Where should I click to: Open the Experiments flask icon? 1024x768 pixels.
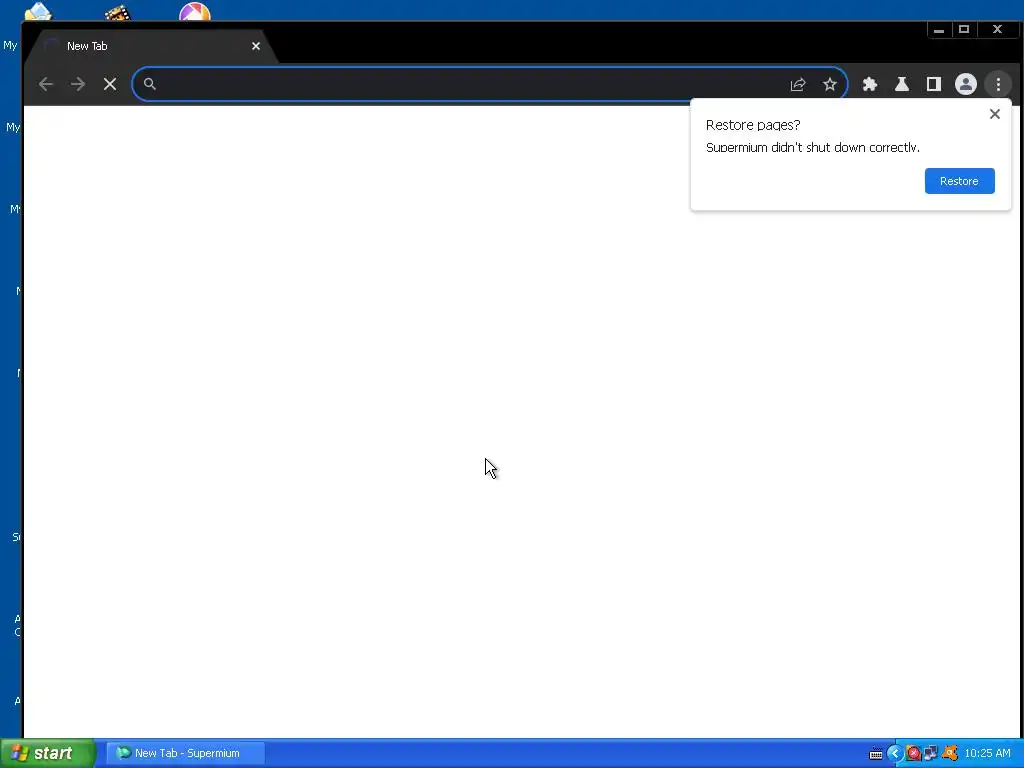click(902, 84)
